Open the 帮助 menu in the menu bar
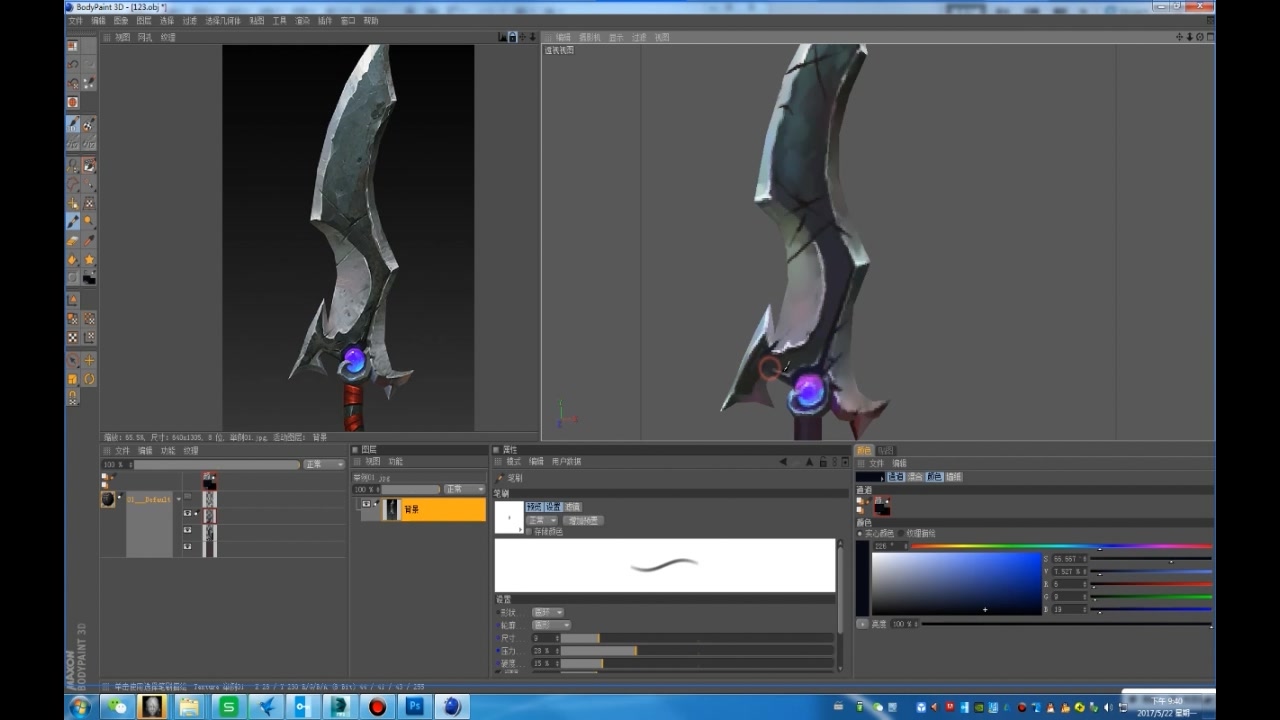The image size is (1280, 720). coord(371,20)
